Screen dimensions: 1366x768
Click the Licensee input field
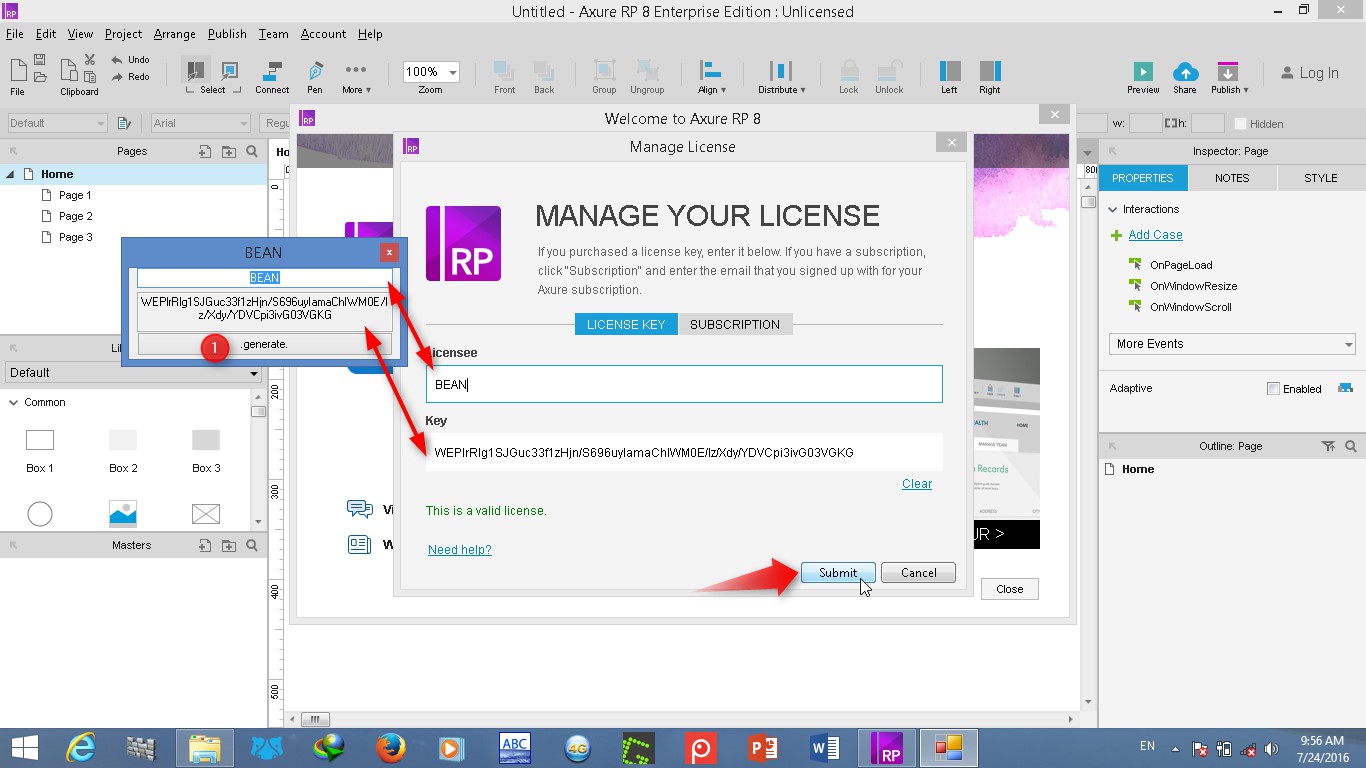tap(684, 384)
